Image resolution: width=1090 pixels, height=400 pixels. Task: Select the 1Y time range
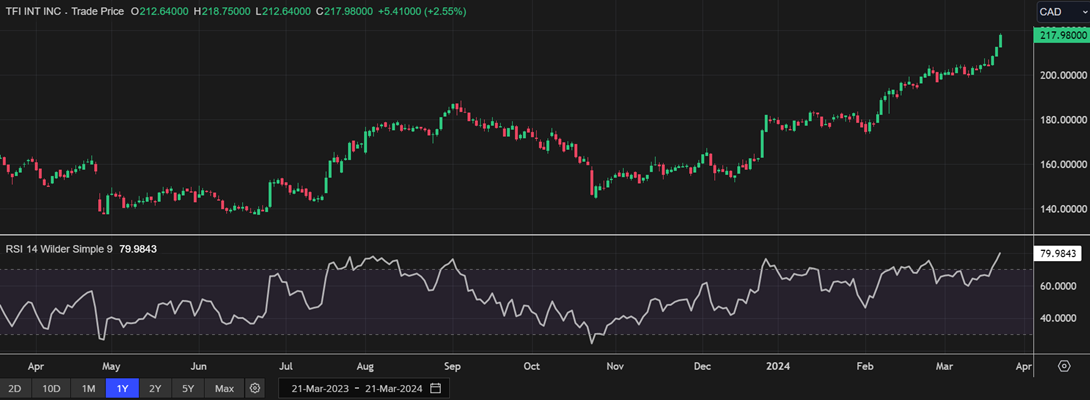[123, 388]
